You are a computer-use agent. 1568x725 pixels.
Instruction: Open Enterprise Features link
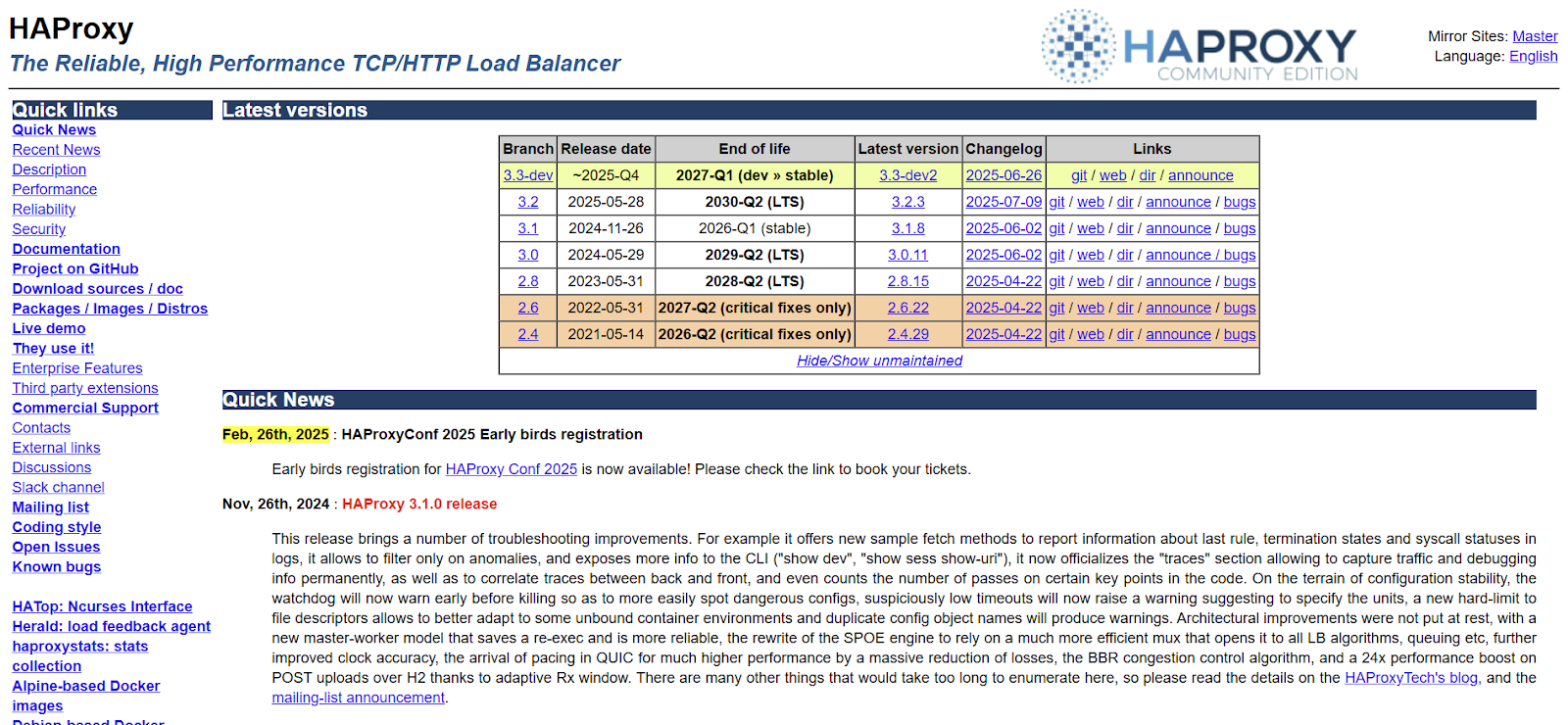(77, 368)
